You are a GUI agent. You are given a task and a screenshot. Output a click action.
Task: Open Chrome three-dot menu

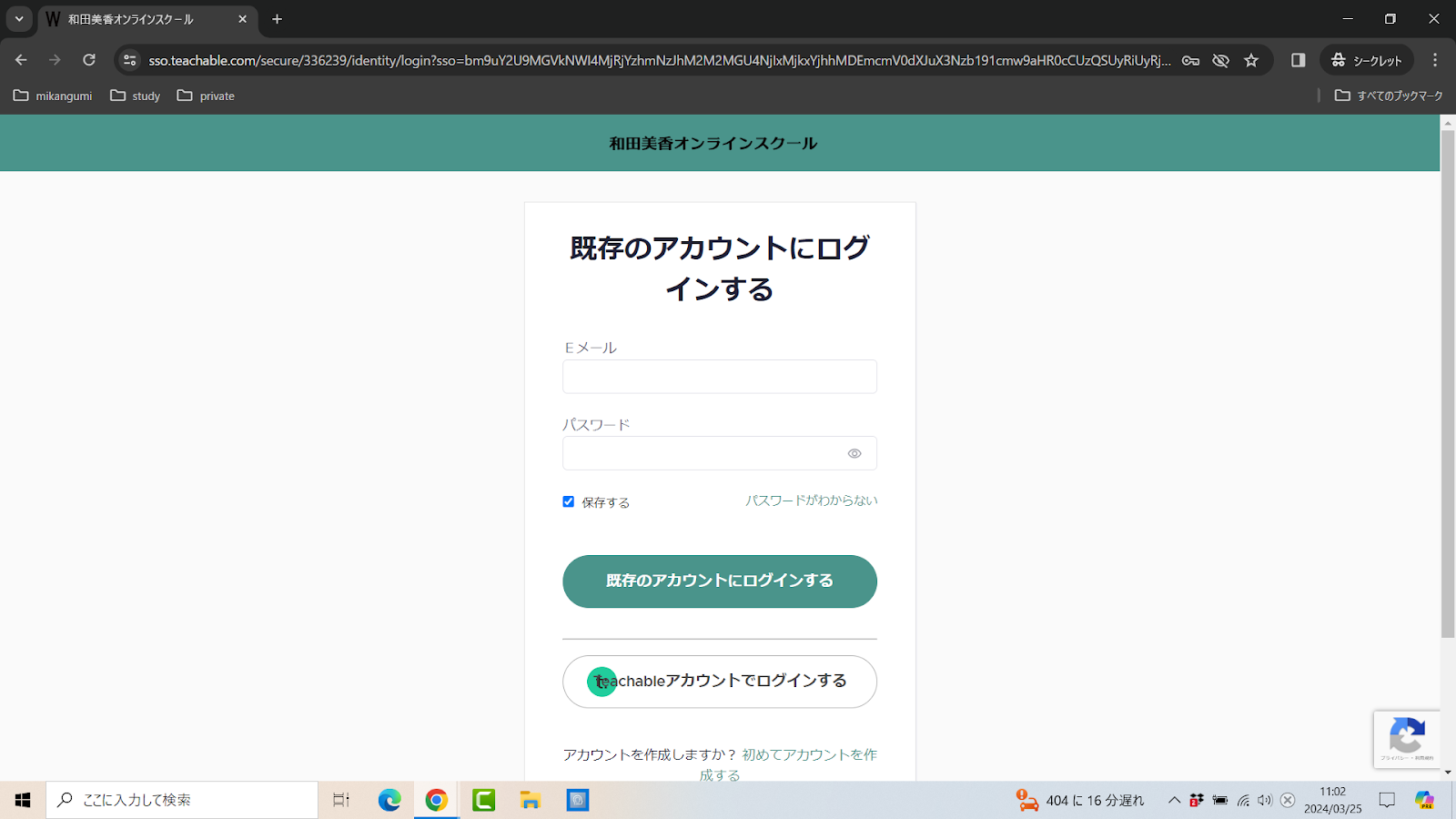1435,60
